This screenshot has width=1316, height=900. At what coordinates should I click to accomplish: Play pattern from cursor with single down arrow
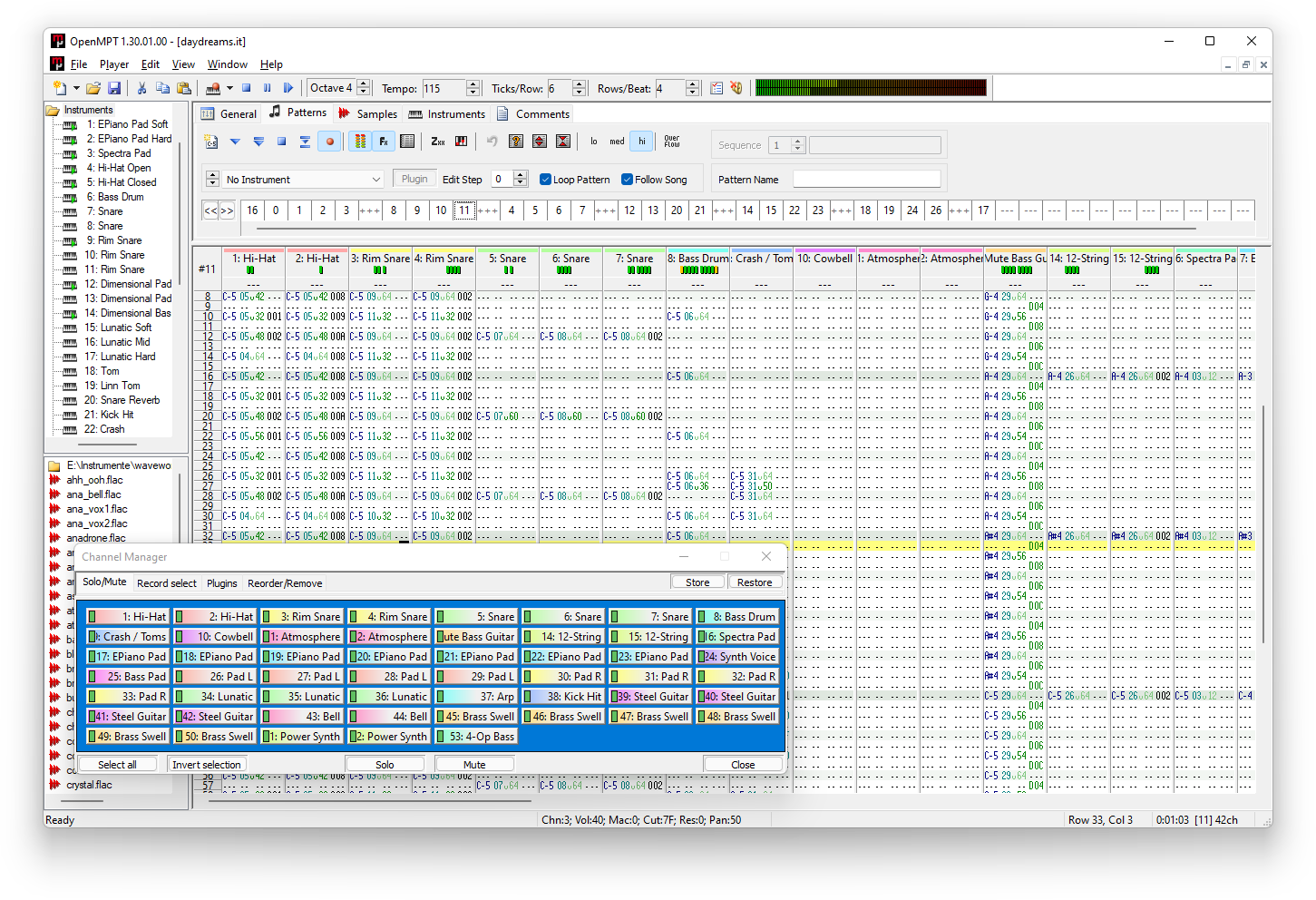[x=235, y=142]
